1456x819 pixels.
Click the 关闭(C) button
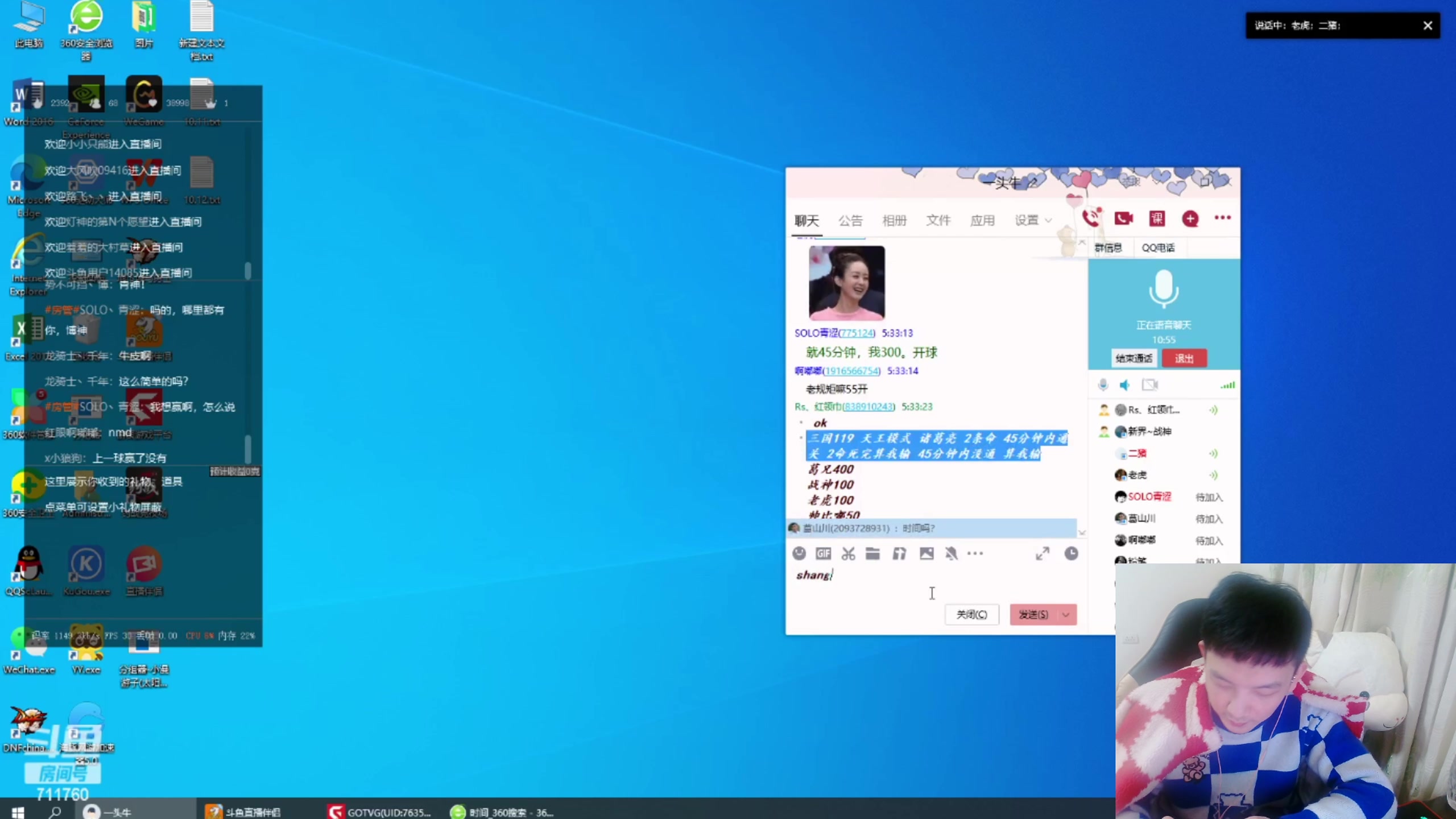point(971,614)
